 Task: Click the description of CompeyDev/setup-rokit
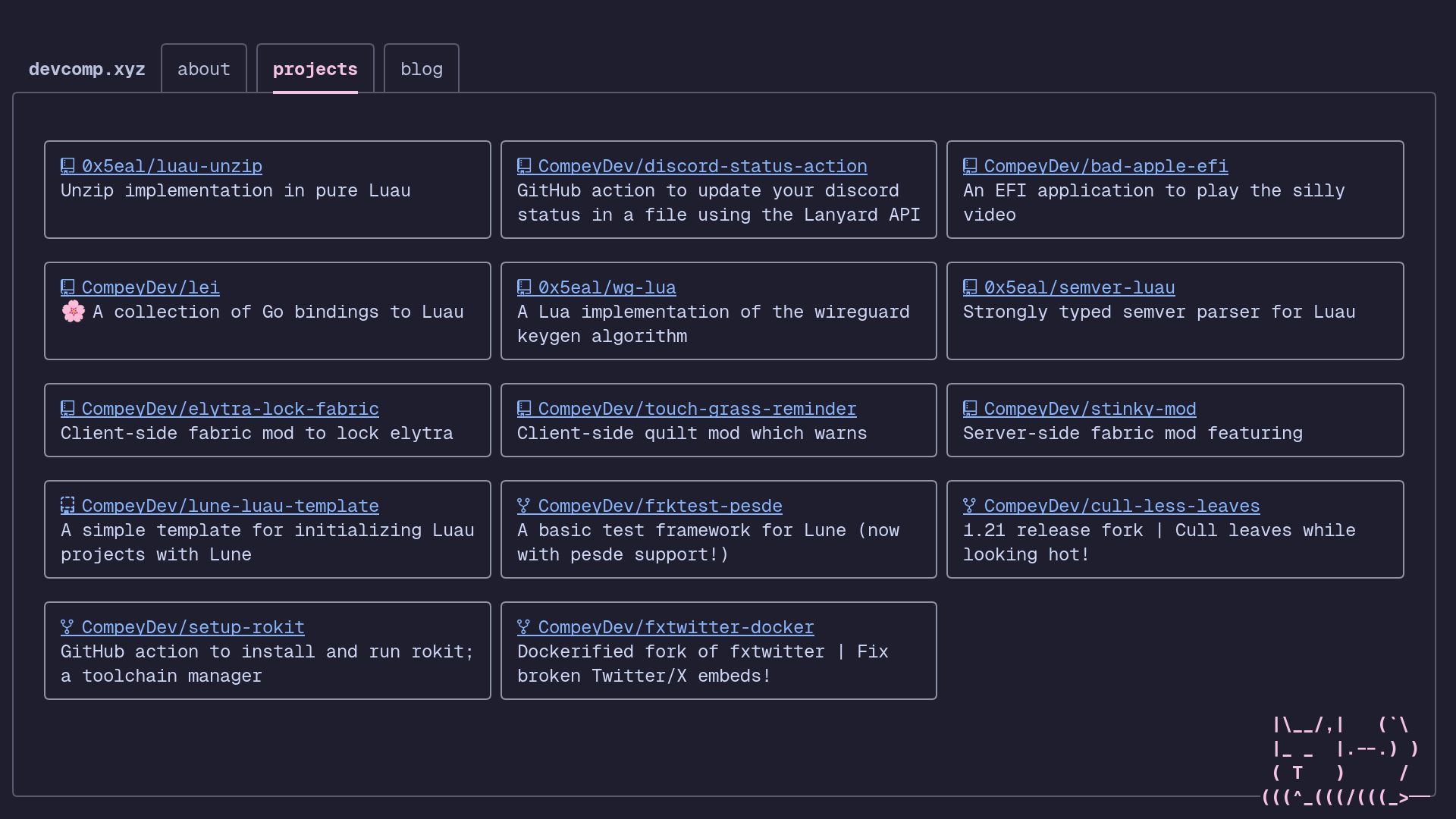(268, 664)
